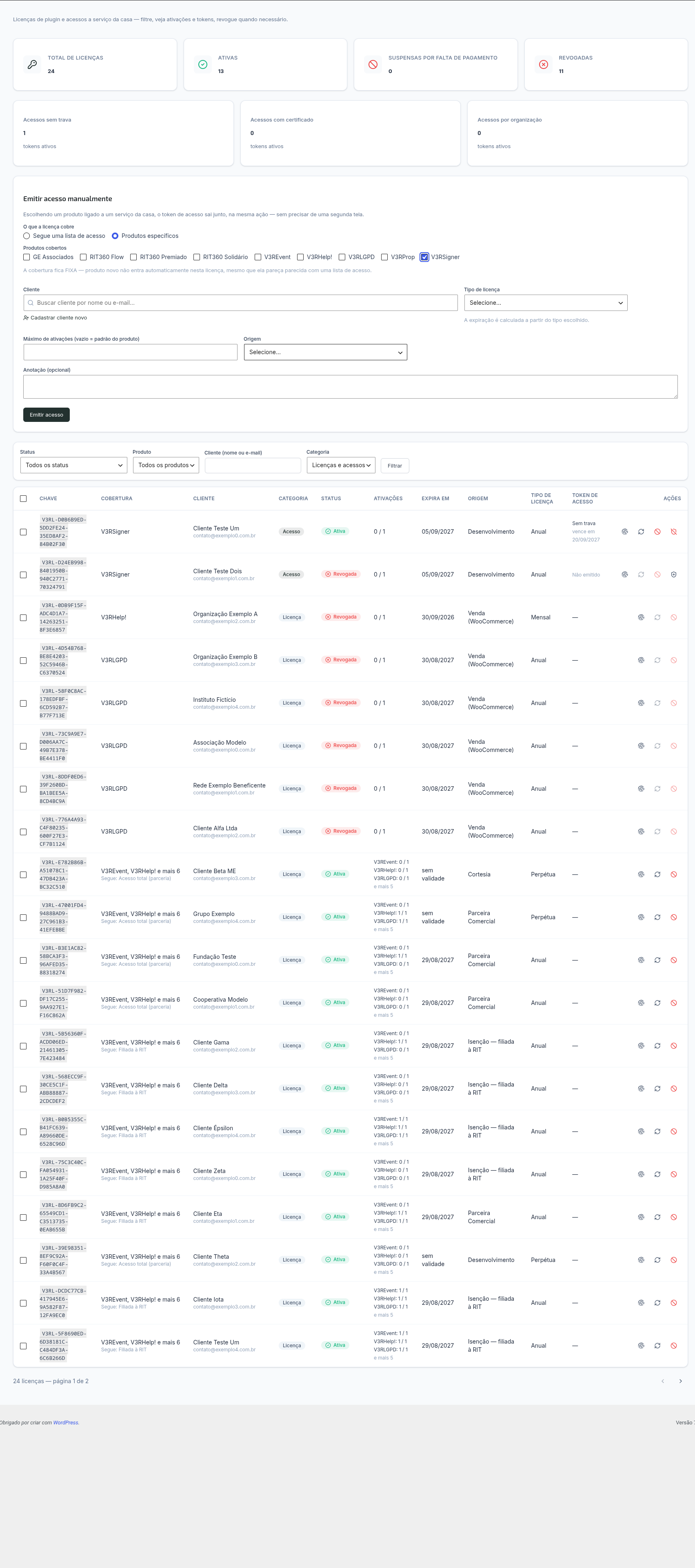Revoke Grupo Exemplo license with ban icon
Viewport: 695px width, 1568px height.
(x=674, y=917)
